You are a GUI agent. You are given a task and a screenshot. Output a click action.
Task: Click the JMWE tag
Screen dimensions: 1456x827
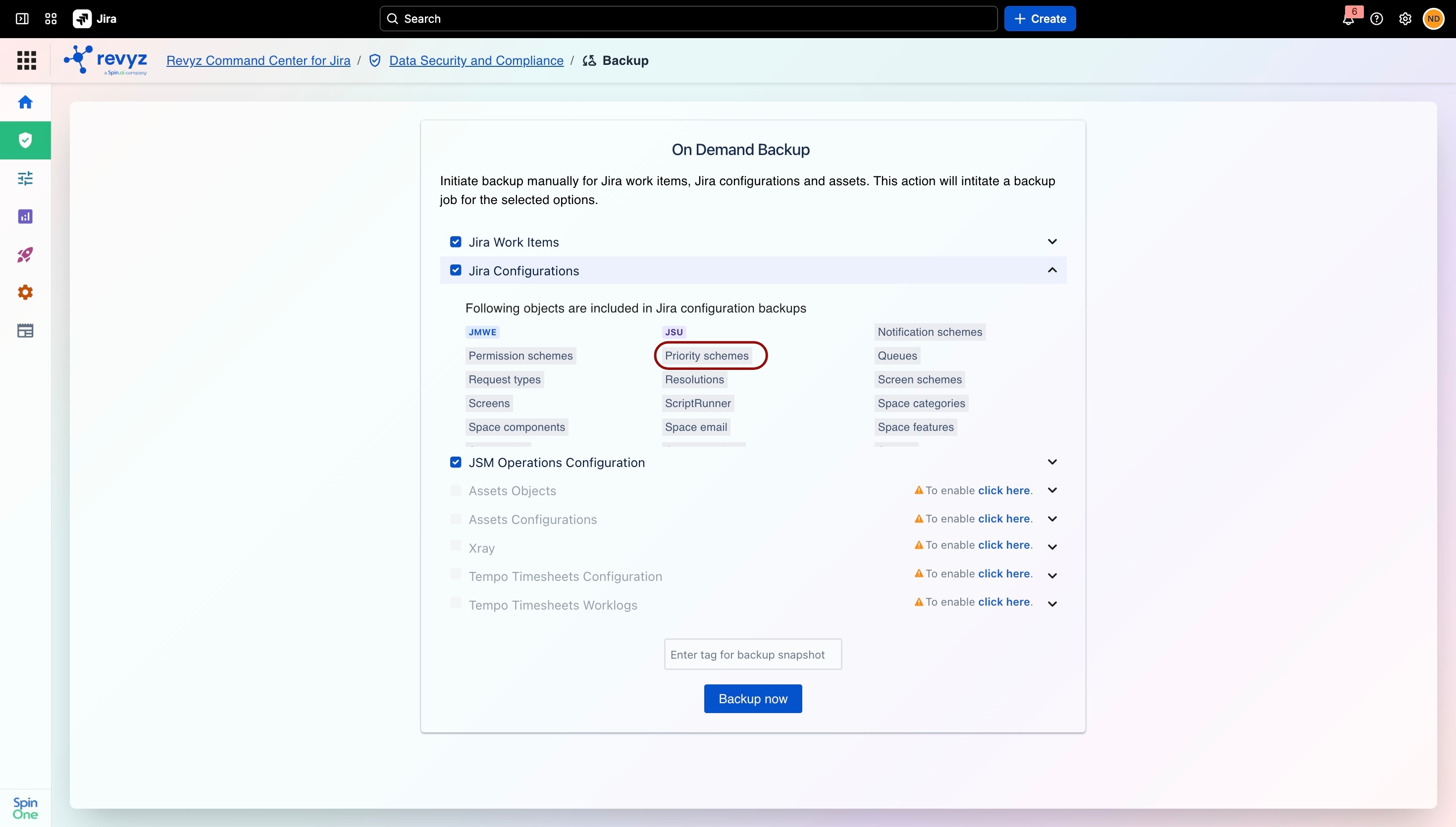coord(483,332)
